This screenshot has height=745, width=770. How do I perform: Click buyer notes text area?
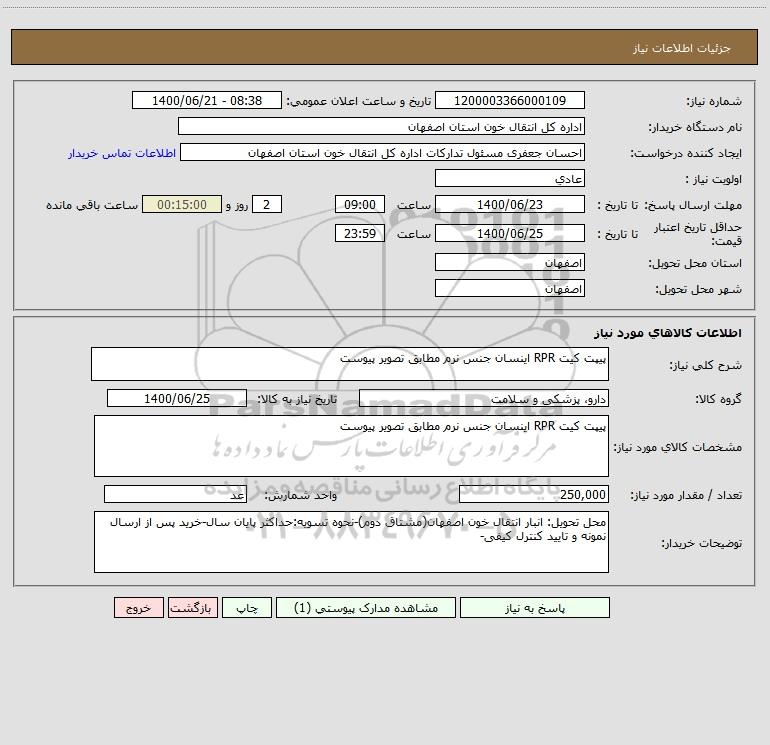coord(351,542)
